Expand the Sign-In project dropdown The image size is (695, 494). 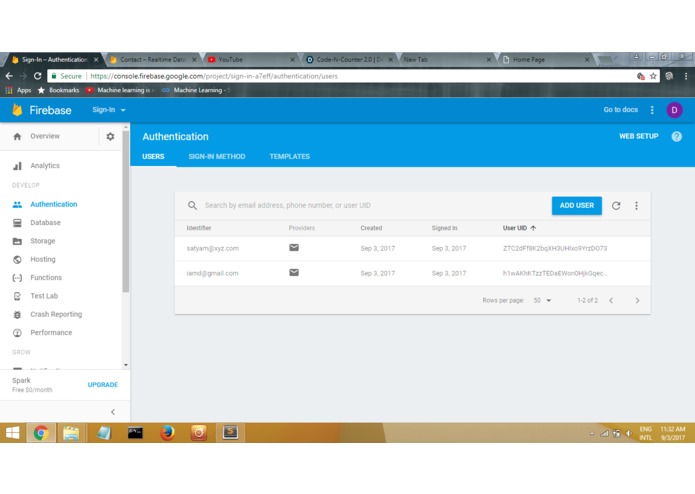click(109, 110)
